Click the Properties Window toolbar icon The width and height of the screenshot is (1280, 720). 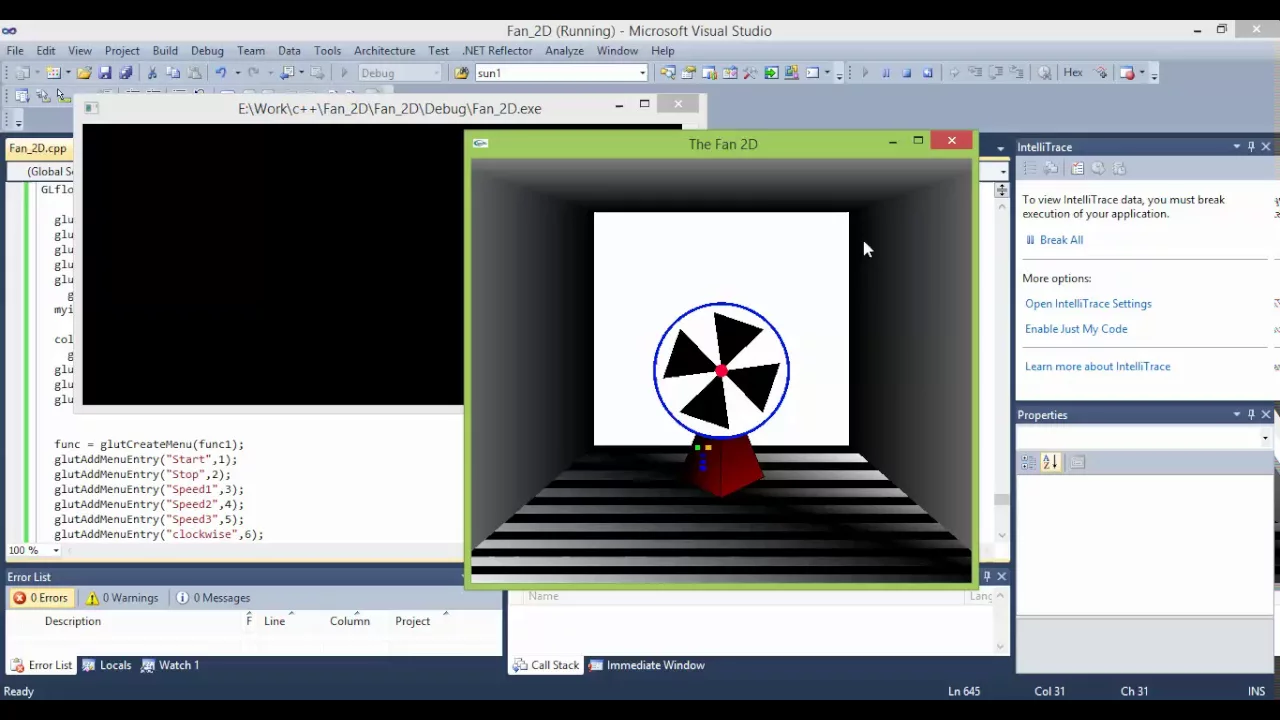(688, 73)
